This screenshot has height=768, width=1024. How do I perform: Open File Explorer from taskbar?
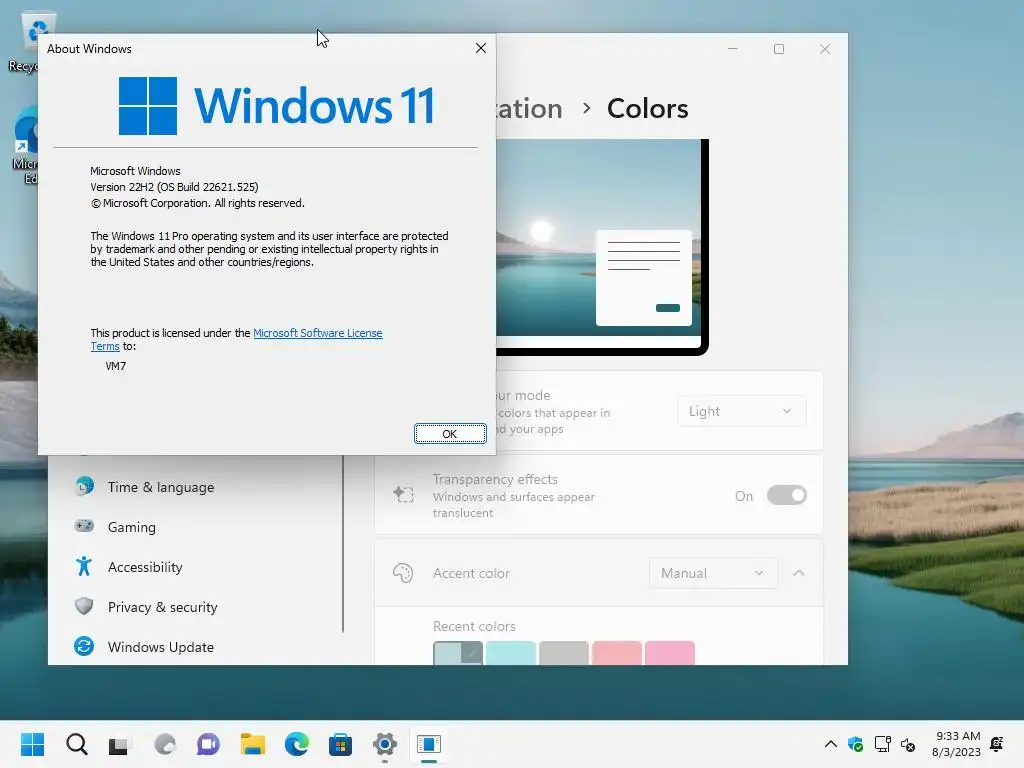point(252,744)
